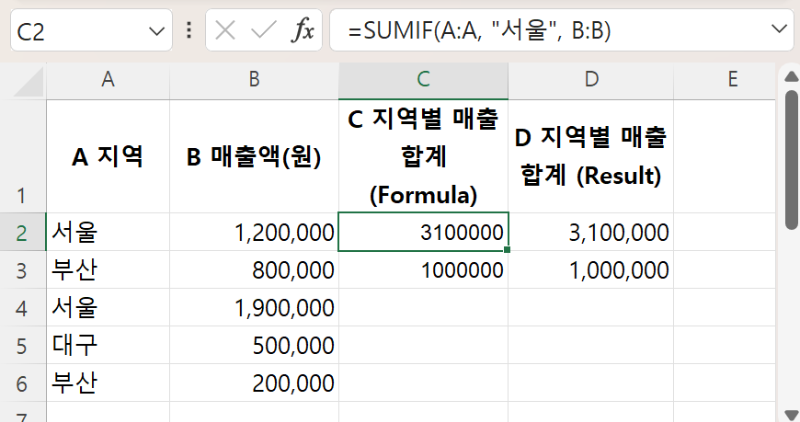Select column C header

point(423,80)
